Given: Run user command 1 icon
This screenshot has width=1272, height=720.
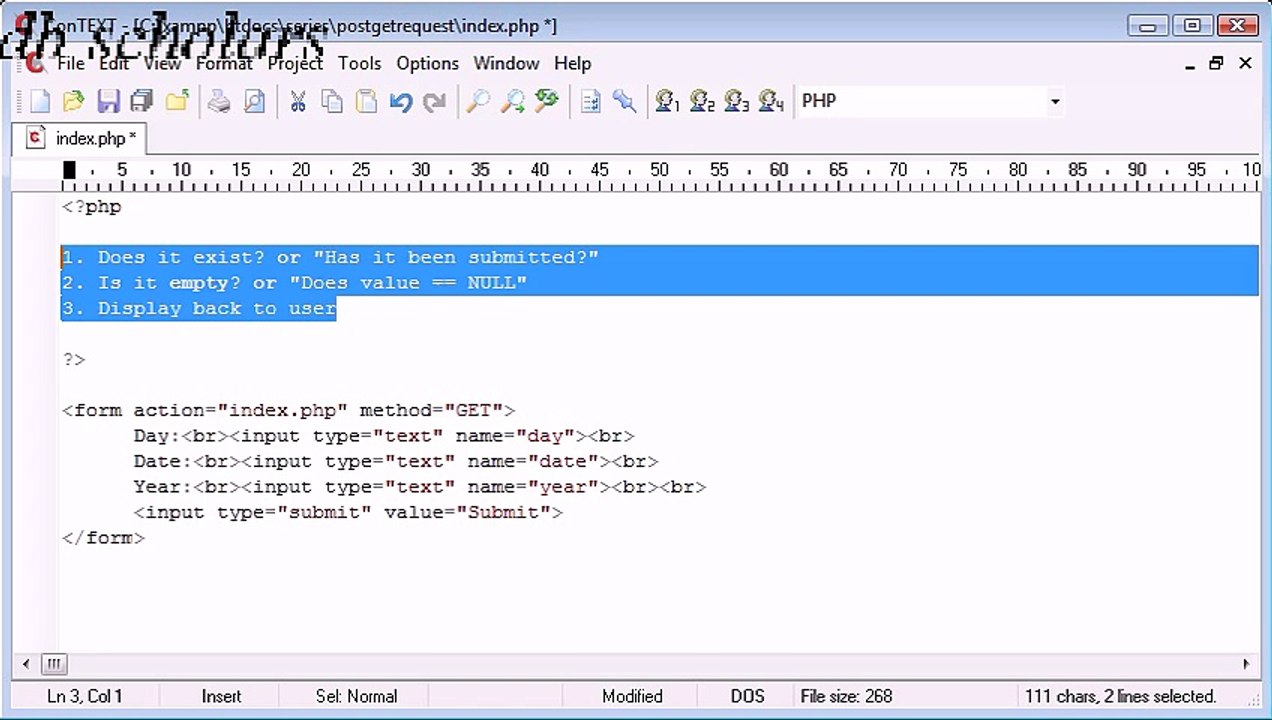Looking at the screenshot, I should [x=667, y=101].
